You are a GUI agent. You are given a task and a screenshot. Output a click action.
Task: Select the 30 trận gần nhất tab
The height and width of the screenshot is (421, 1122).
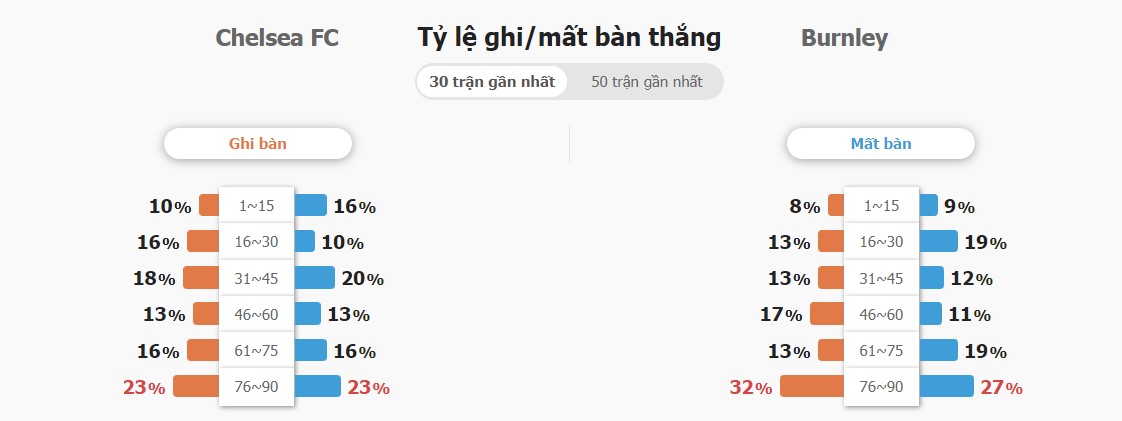pyautogui.click(x=492, y=82)
